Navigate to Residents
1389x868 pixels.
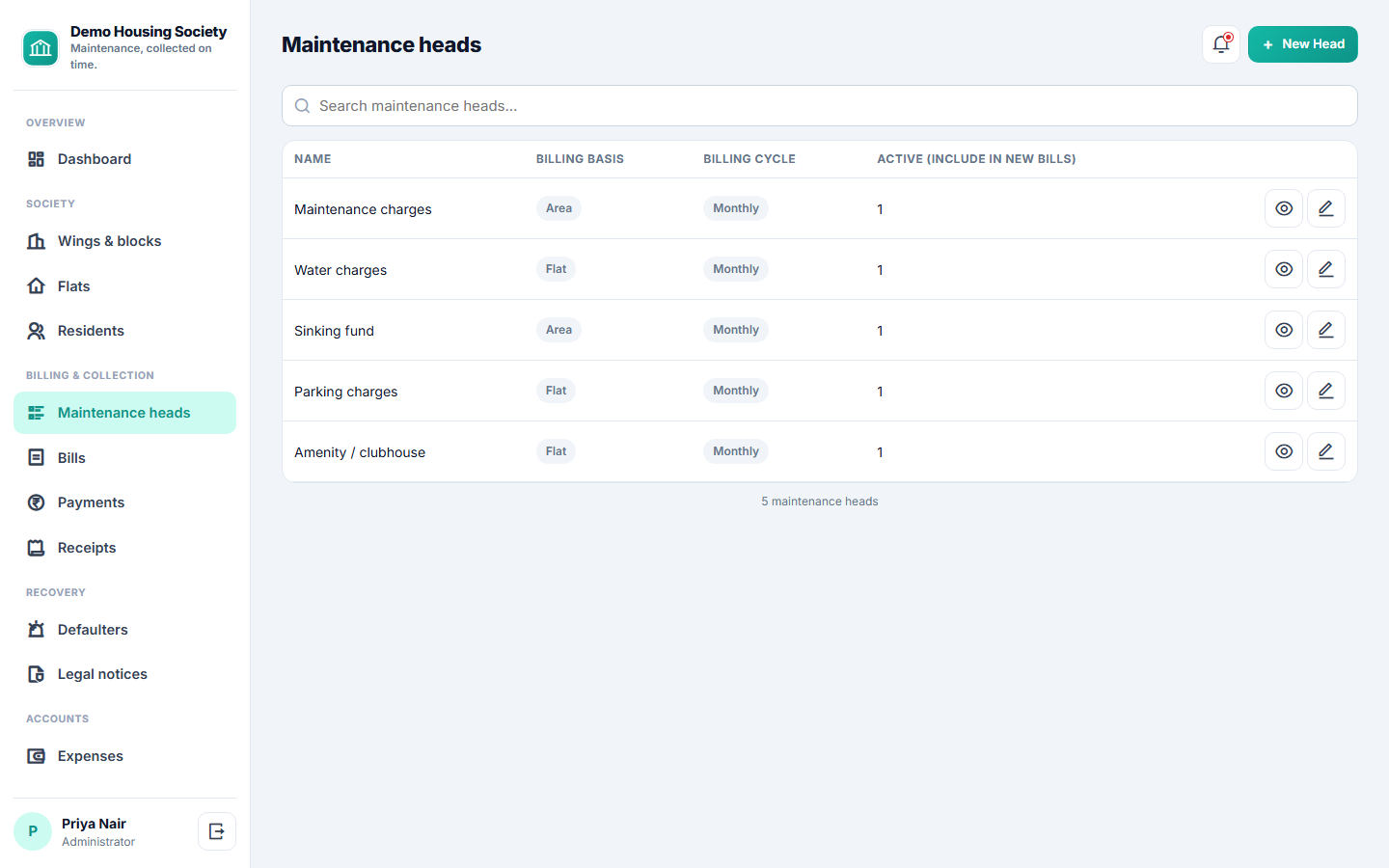tap(124, 331)
